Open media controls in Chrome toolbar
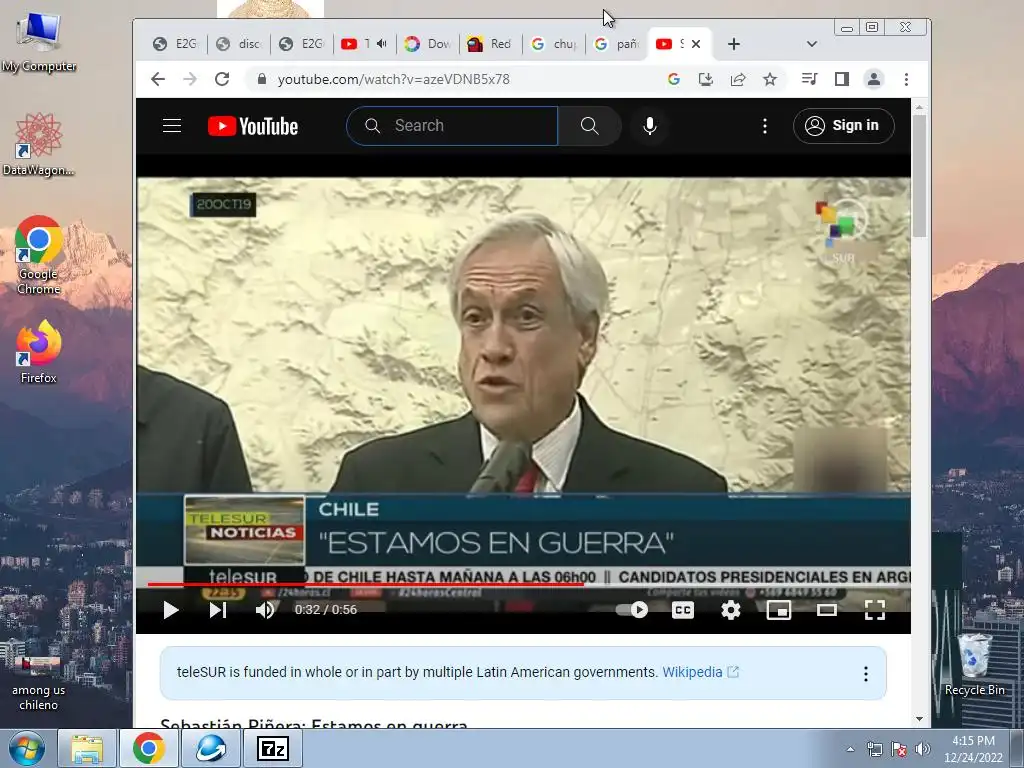This screenshot has height=768, width=1024. tap(809, 79)
